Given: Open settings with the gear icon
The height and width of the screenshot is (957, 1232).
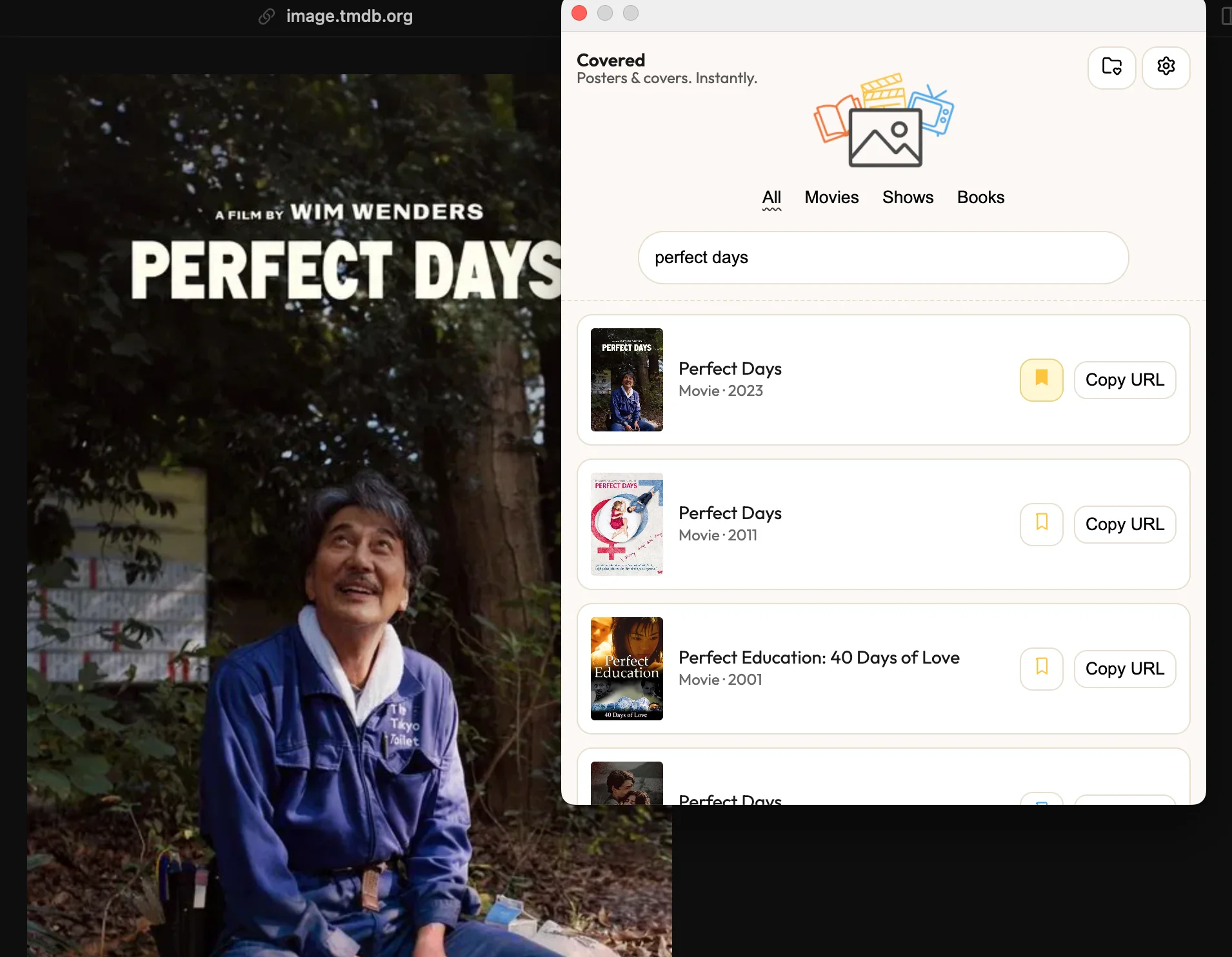Looking at the screenshot, I should point(1166,67).
